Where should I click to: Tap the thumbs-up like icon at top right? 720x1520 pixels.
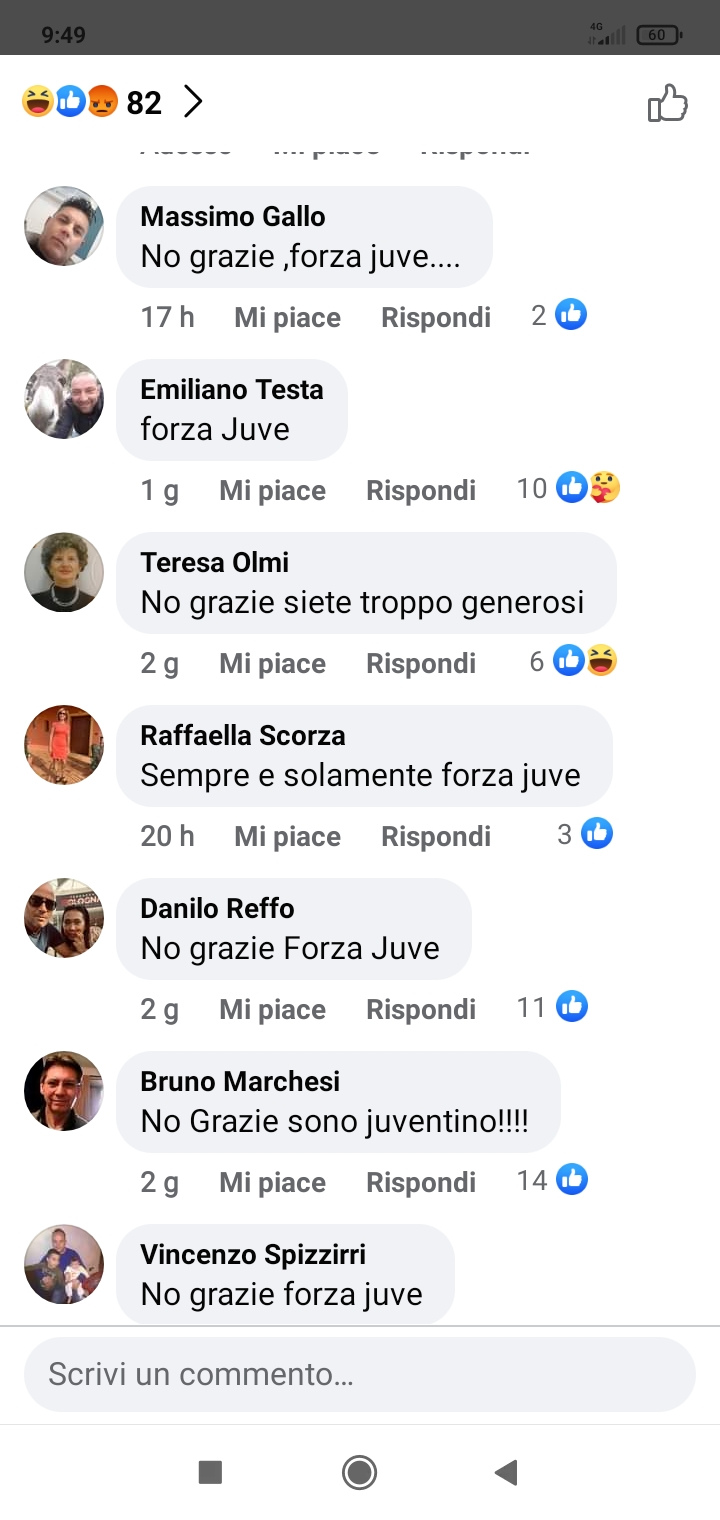tap(668, 102)
